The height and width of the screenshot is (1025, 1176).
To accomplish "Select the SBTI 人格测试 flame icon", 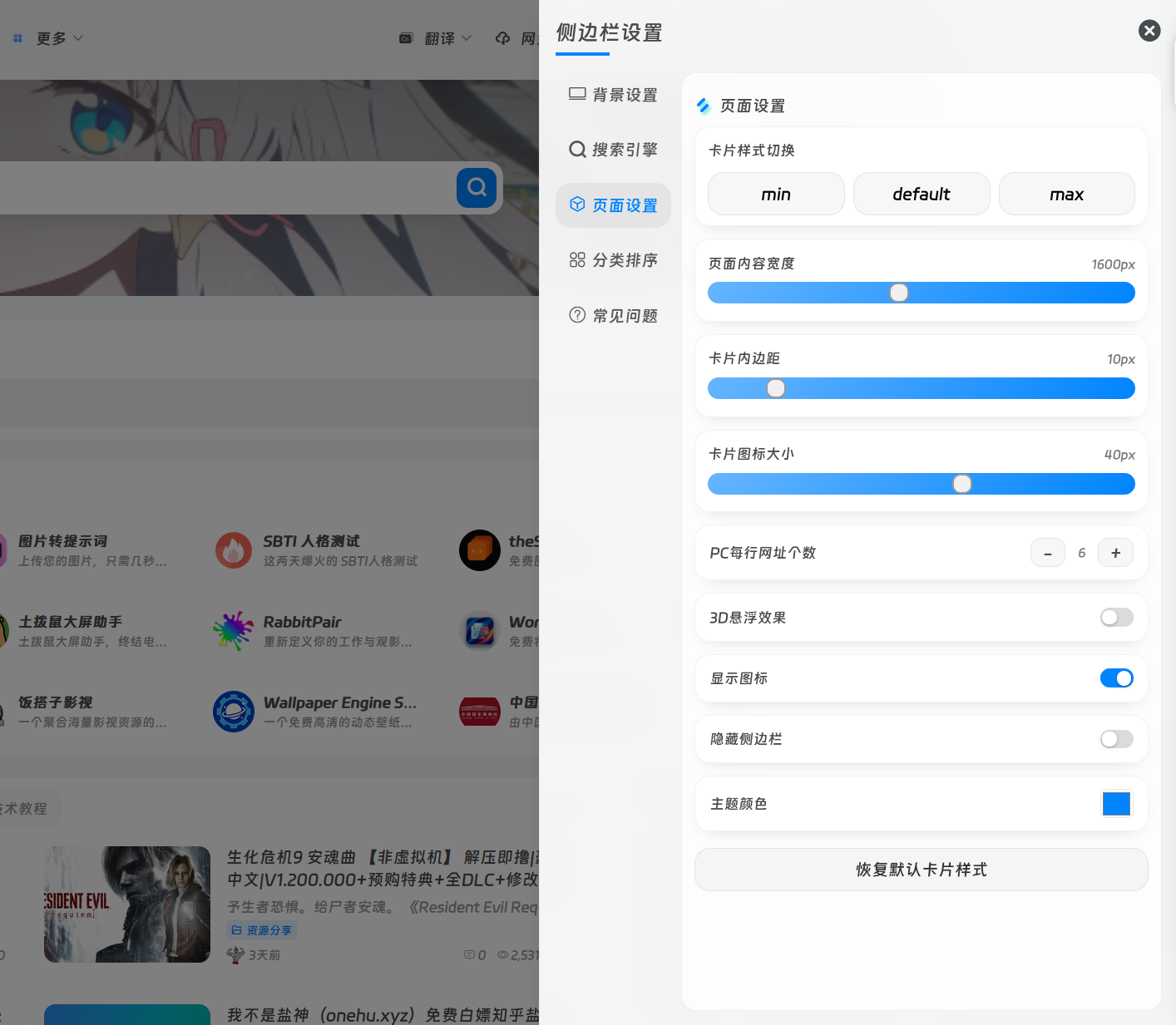I will click(234, 550).
